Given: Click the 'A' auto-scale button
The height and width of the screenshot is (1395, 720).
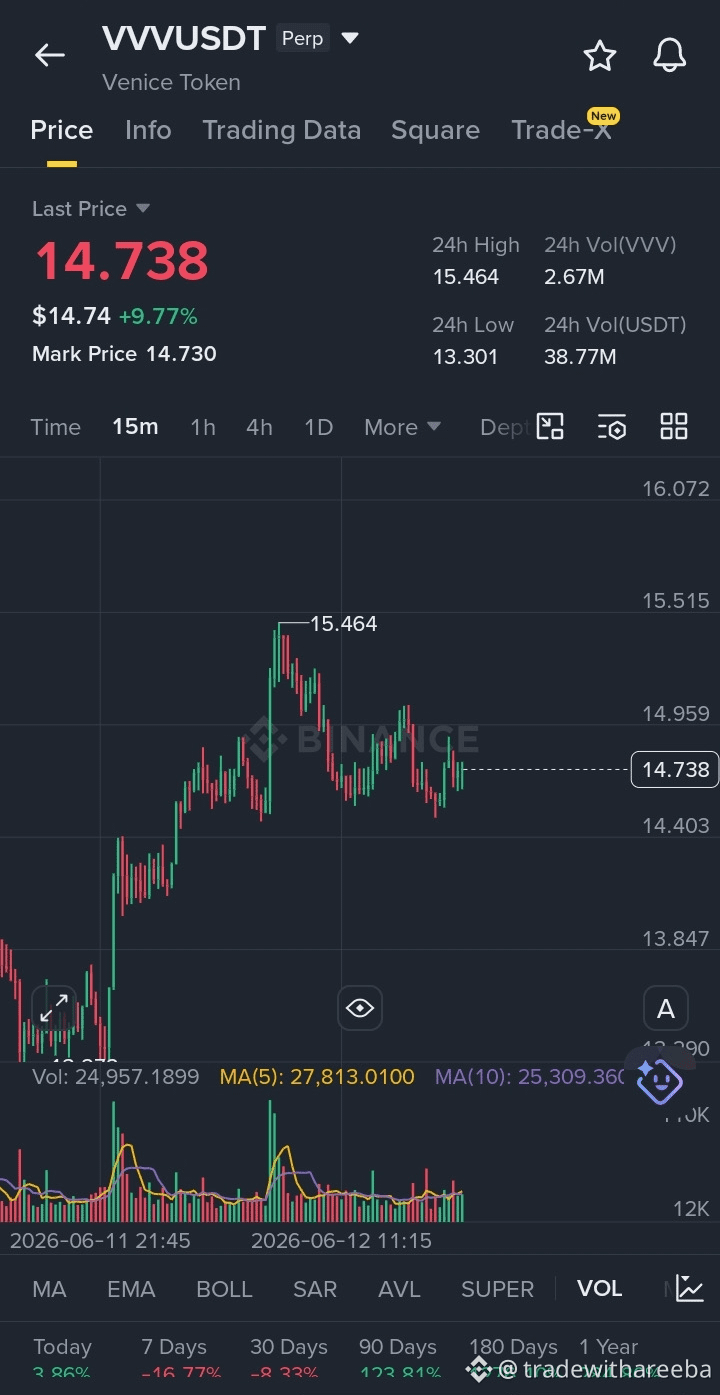Looking at the screenshot, I should [666, 1009].
